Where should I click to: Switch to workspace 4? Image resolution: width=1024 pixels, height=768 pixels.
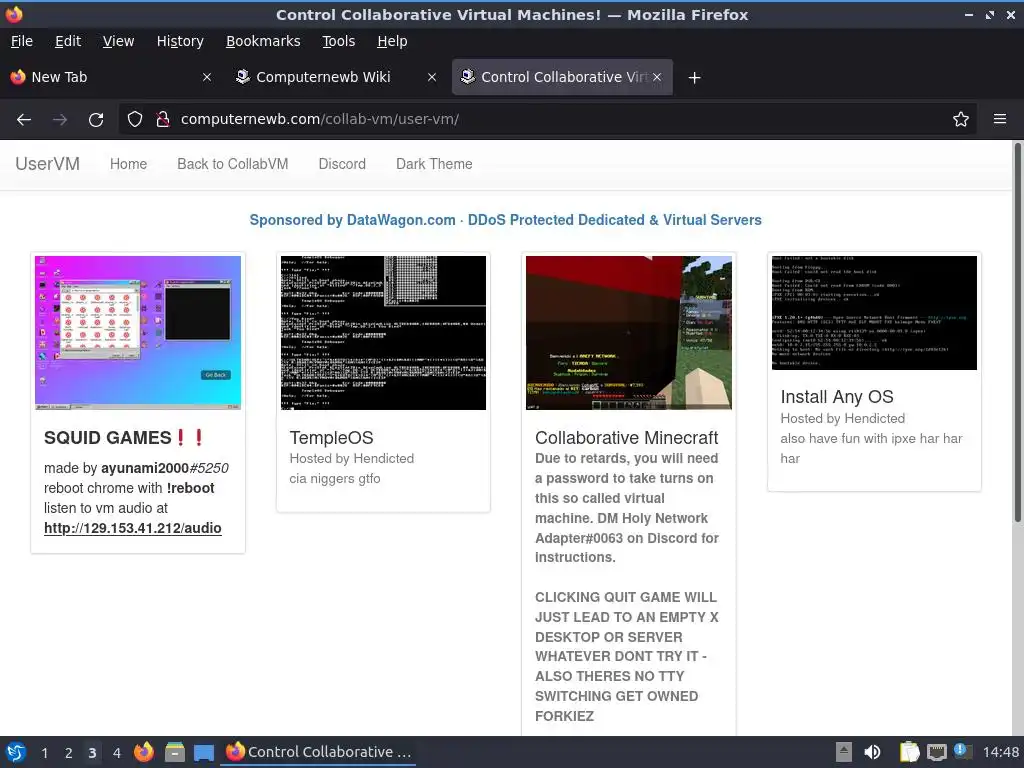tap(116, 753)
